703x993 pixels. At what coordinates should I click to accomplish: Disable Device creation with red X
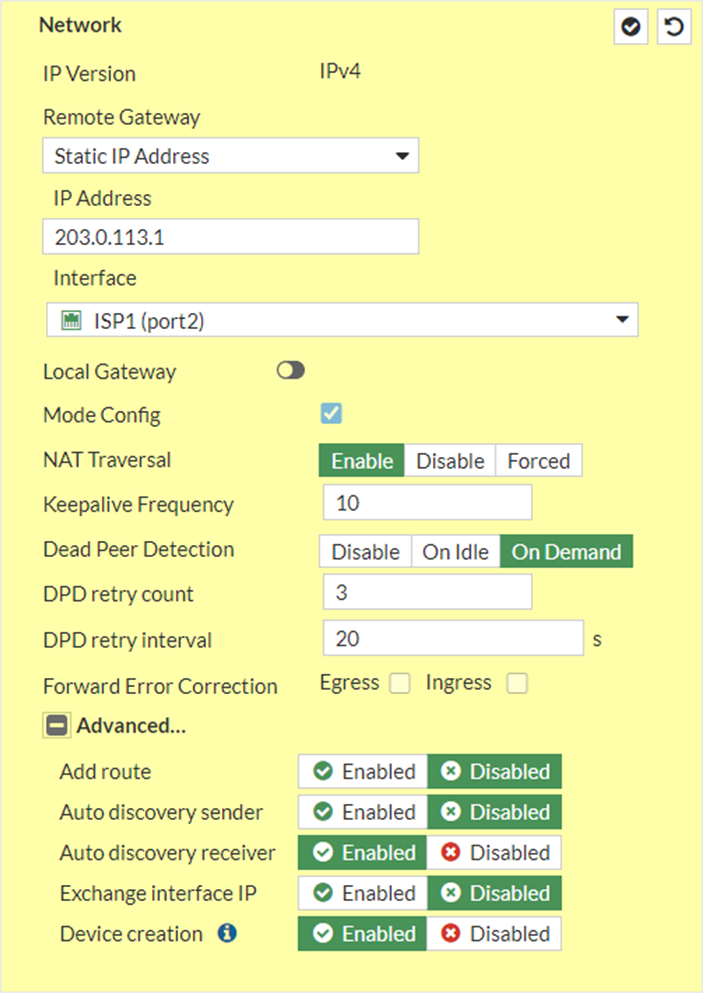[x=494, y=933]
